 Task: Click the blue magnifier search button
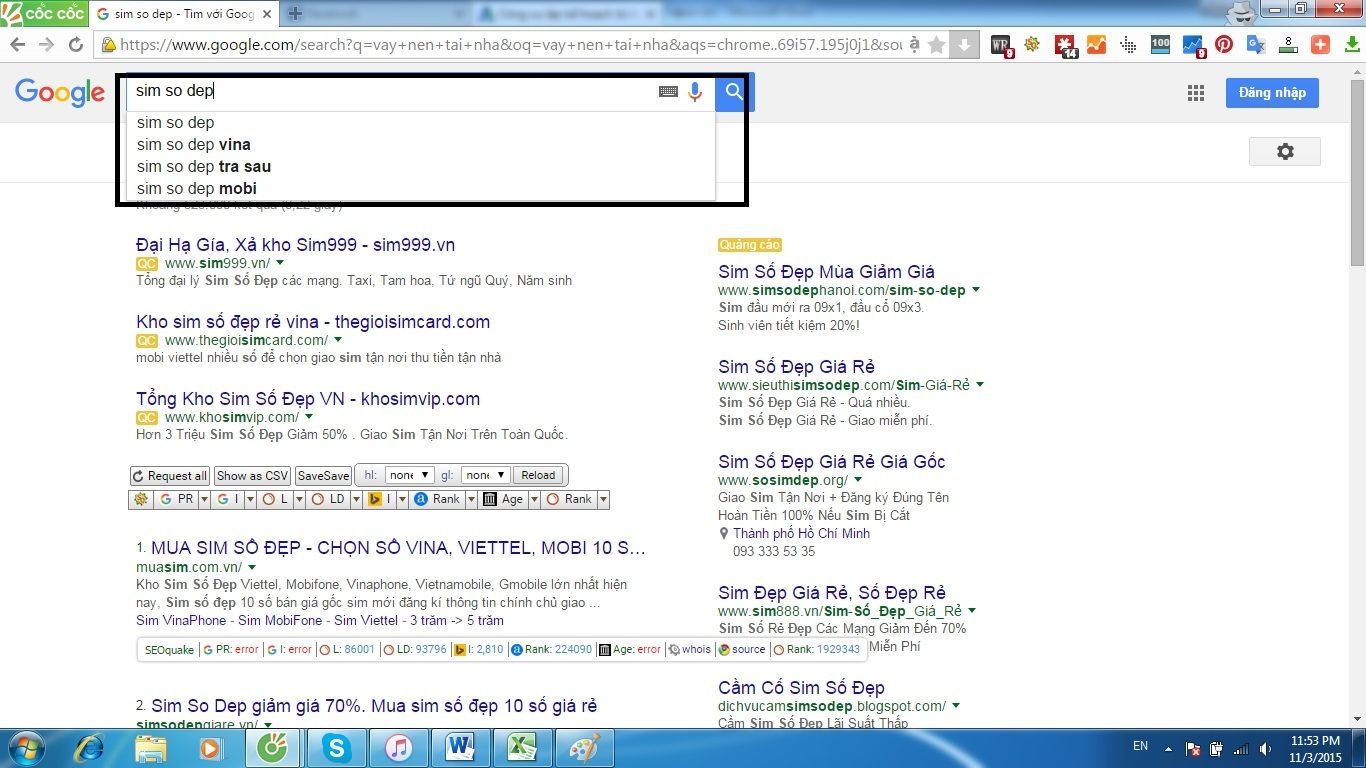click(735, 92)
